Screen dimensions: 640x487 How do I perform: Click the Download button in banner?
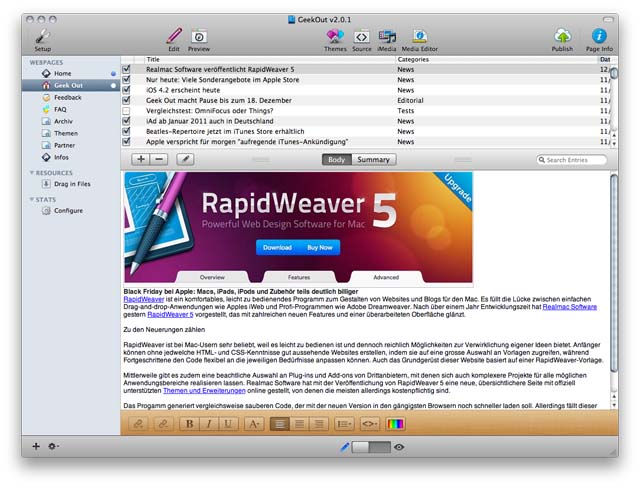tap(277, 247)
